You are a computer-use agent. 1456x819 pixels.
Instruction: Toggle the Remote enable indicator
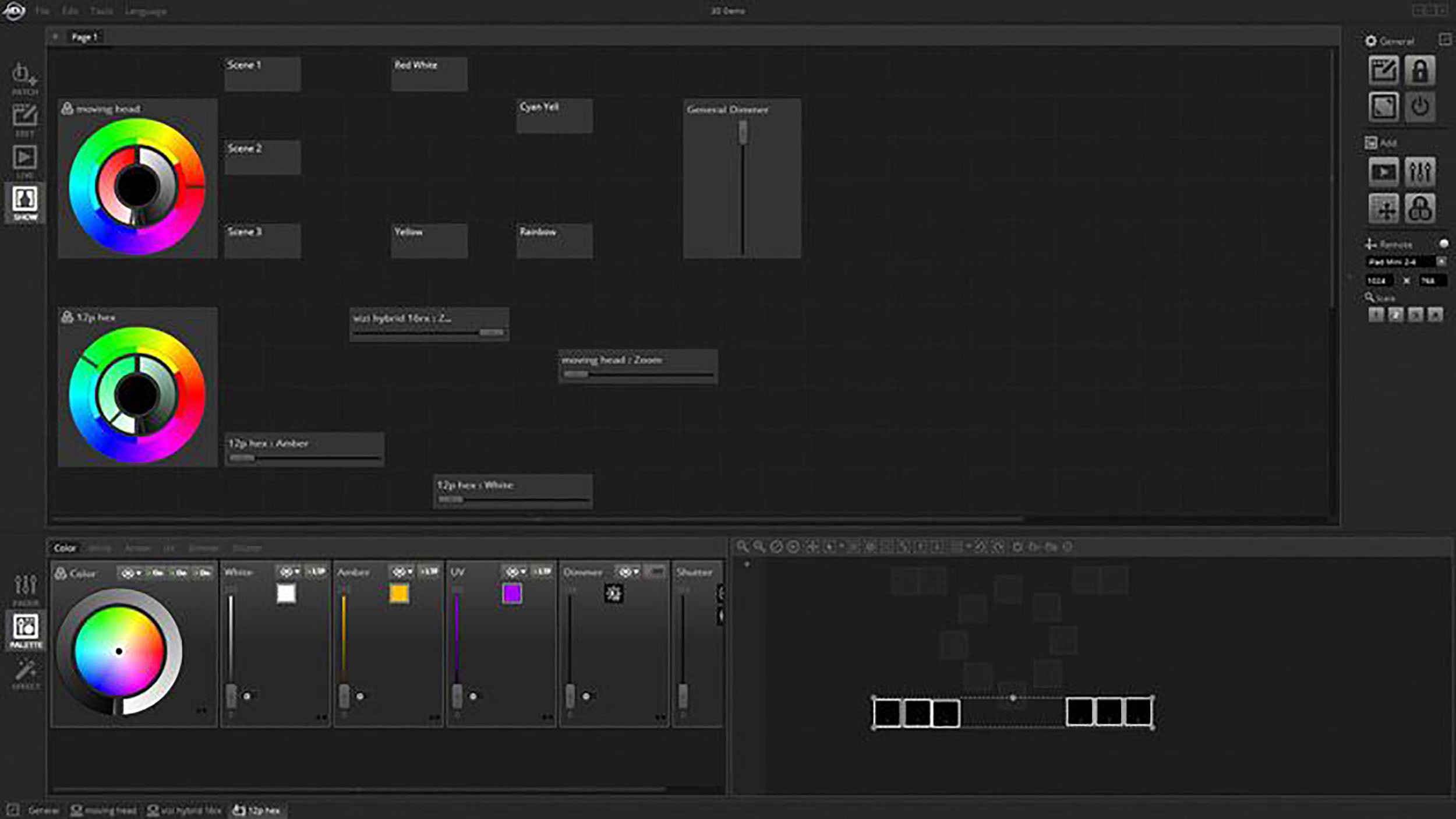pyautogui.click(x=1444, y=243)
